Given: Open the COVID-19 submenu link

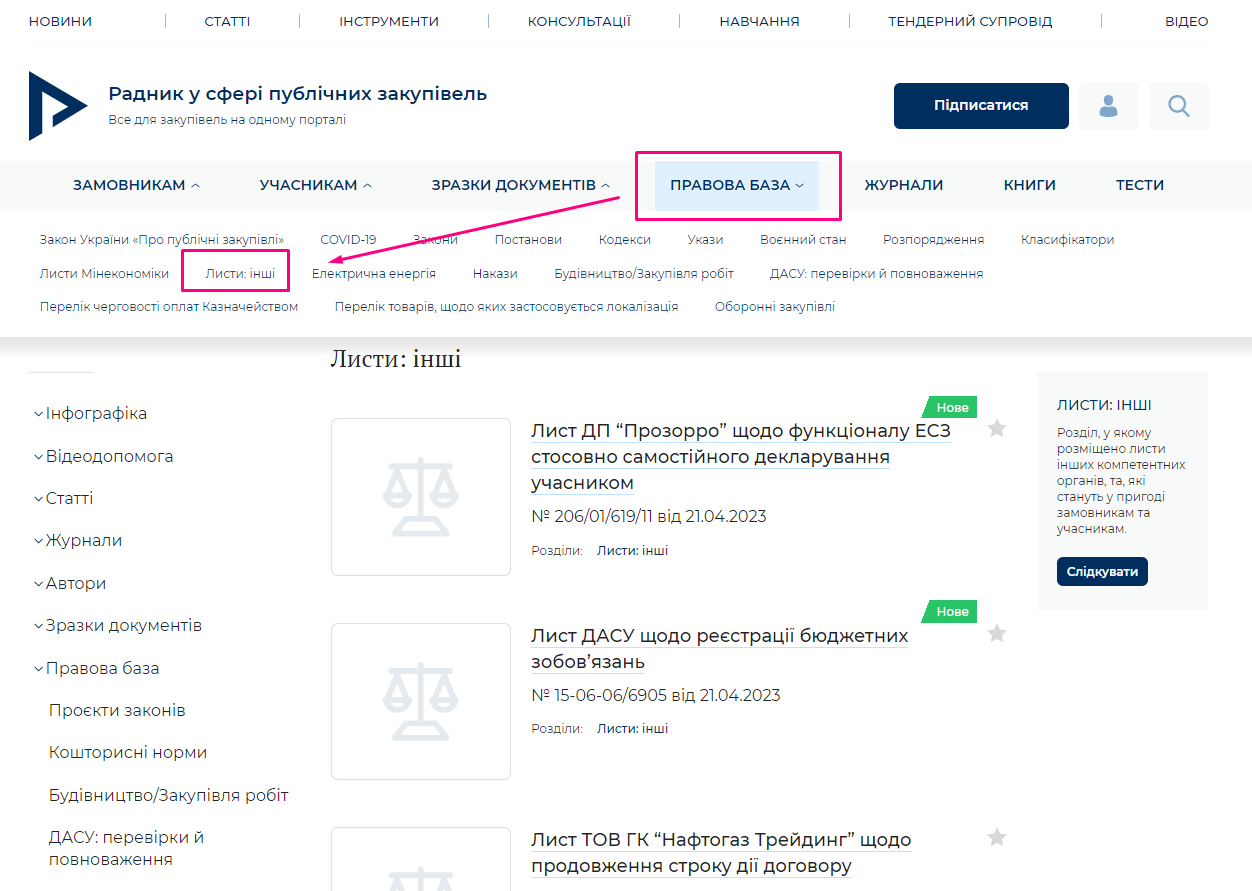Looking at the screenshot, I should click(348, 240).
